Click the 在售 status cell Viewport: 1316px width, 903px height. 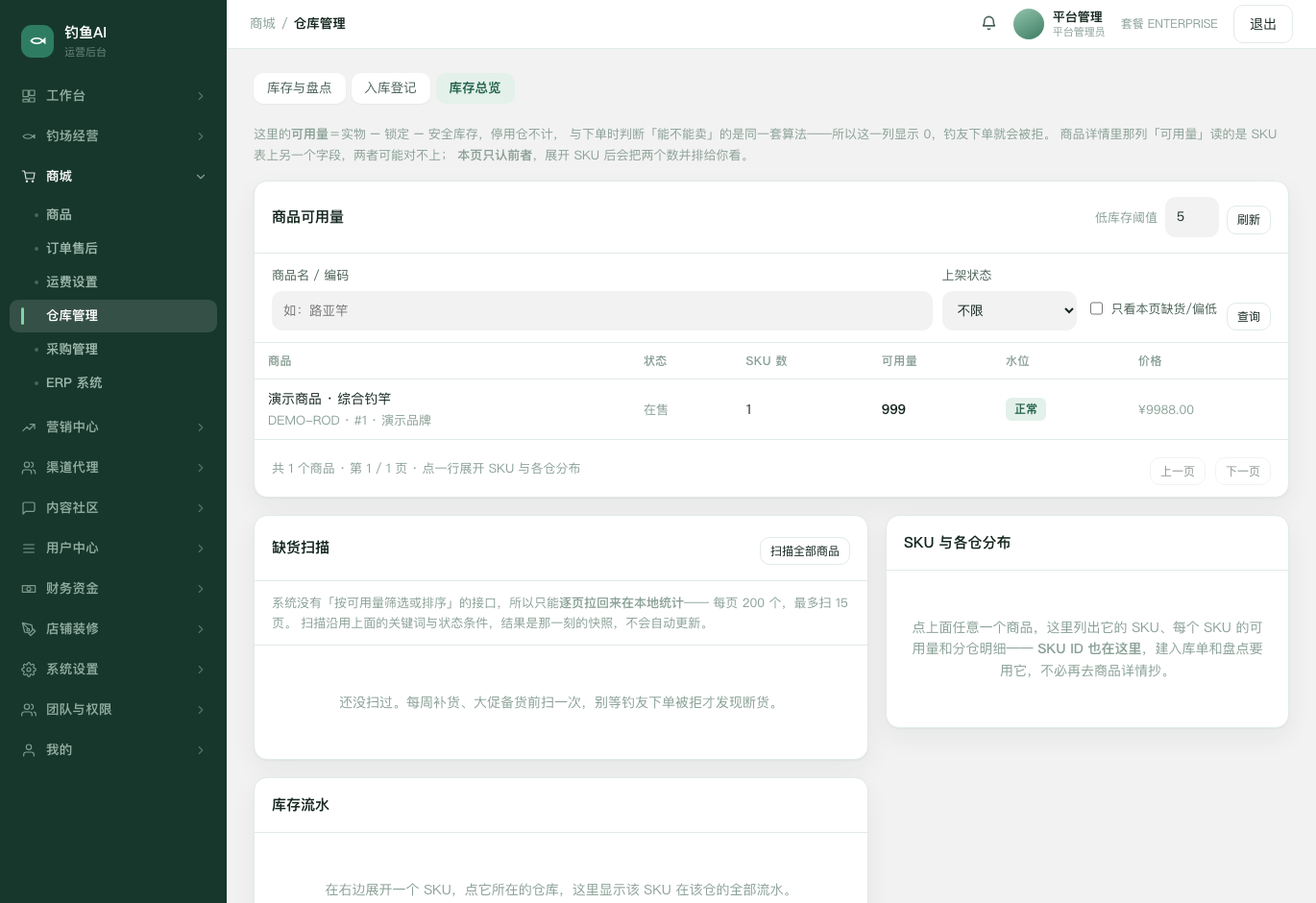pos(656,410)
